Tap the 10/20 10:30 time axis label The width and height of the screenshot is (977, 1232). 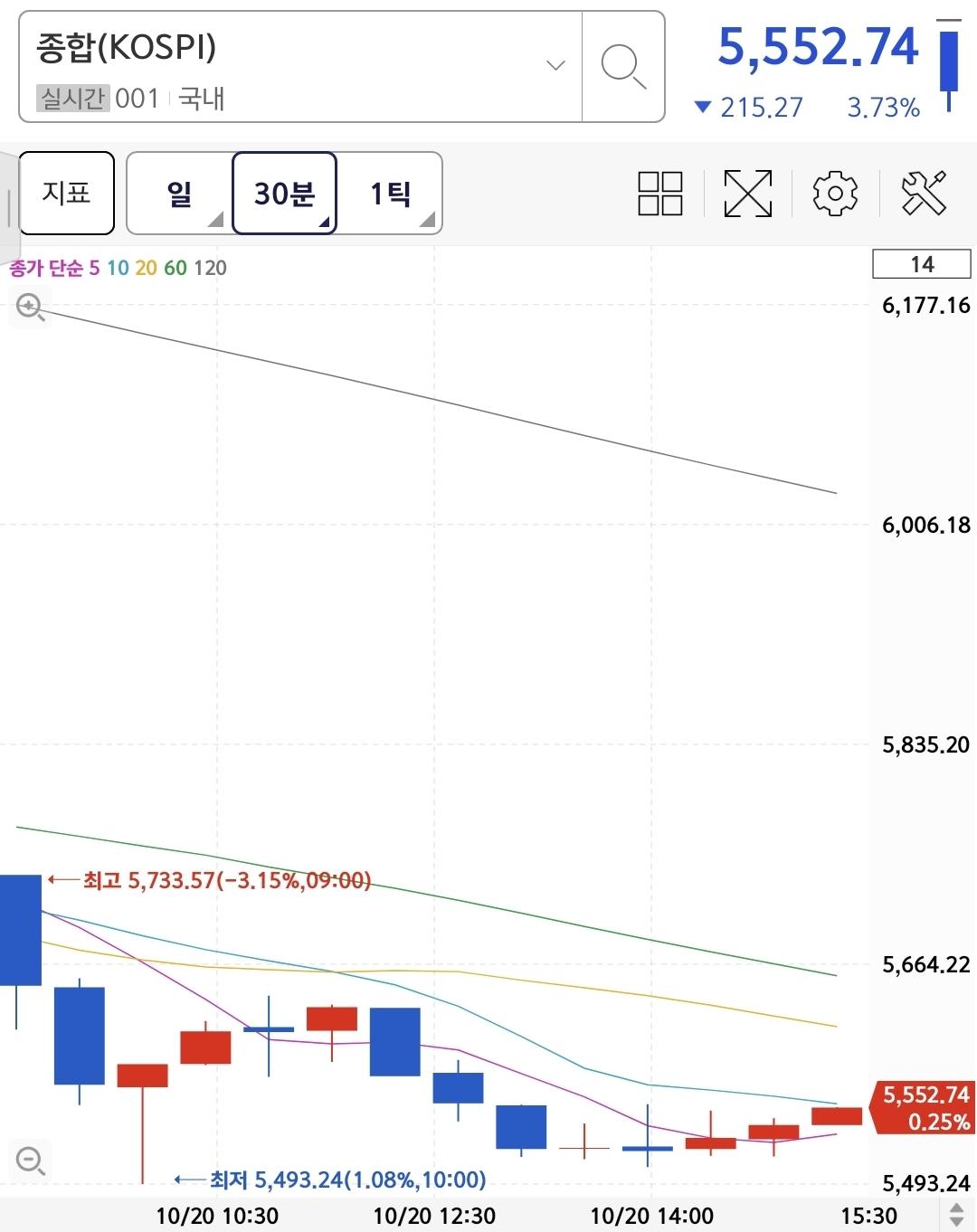217,1216
